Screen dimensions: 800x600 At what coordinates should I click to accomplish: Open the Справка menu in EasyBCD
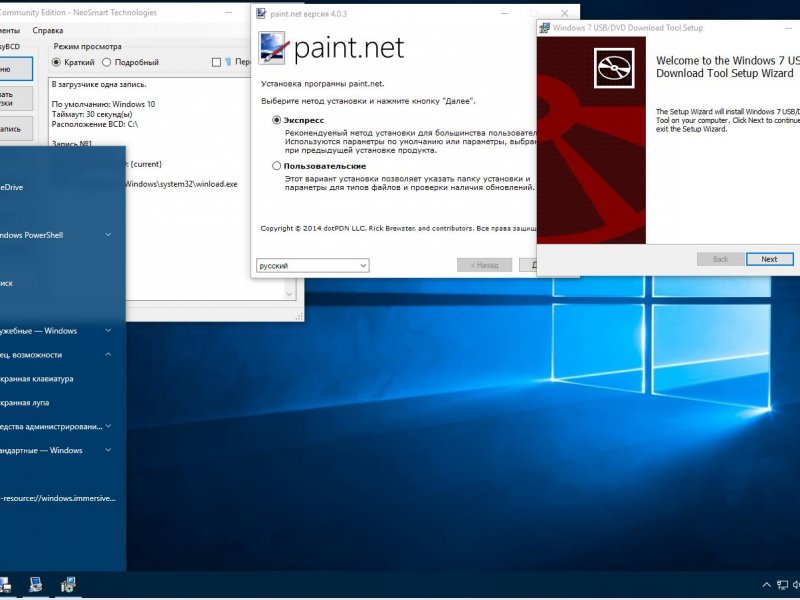(48, 31)
